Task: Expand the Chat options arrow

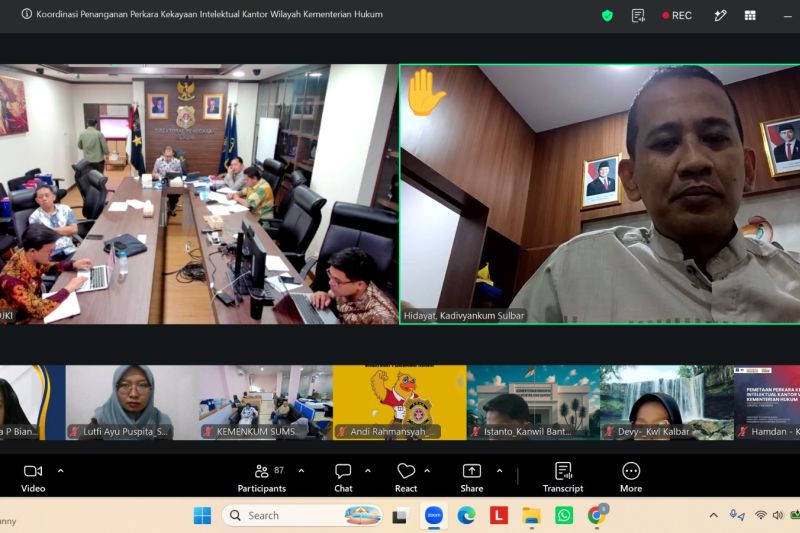Action: pyautogui.click(x=368, y=471)
